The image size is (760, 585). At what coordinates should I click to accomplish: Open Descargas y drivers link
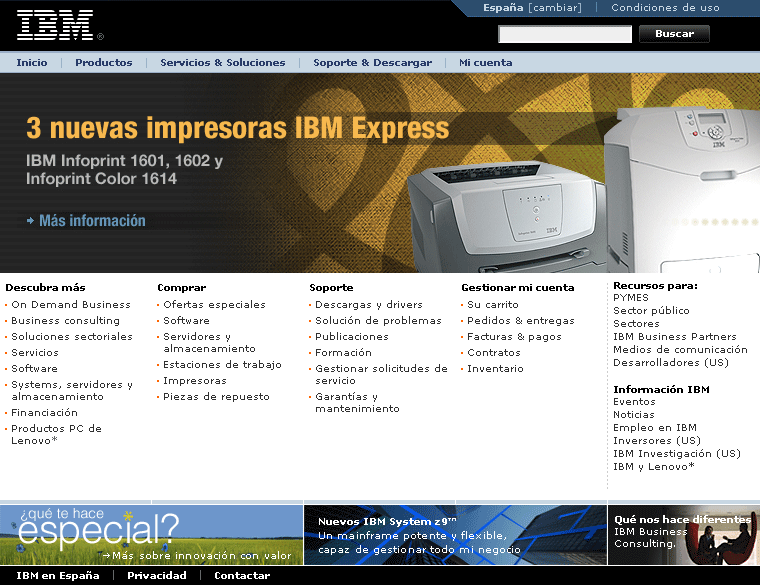(369, 304)
